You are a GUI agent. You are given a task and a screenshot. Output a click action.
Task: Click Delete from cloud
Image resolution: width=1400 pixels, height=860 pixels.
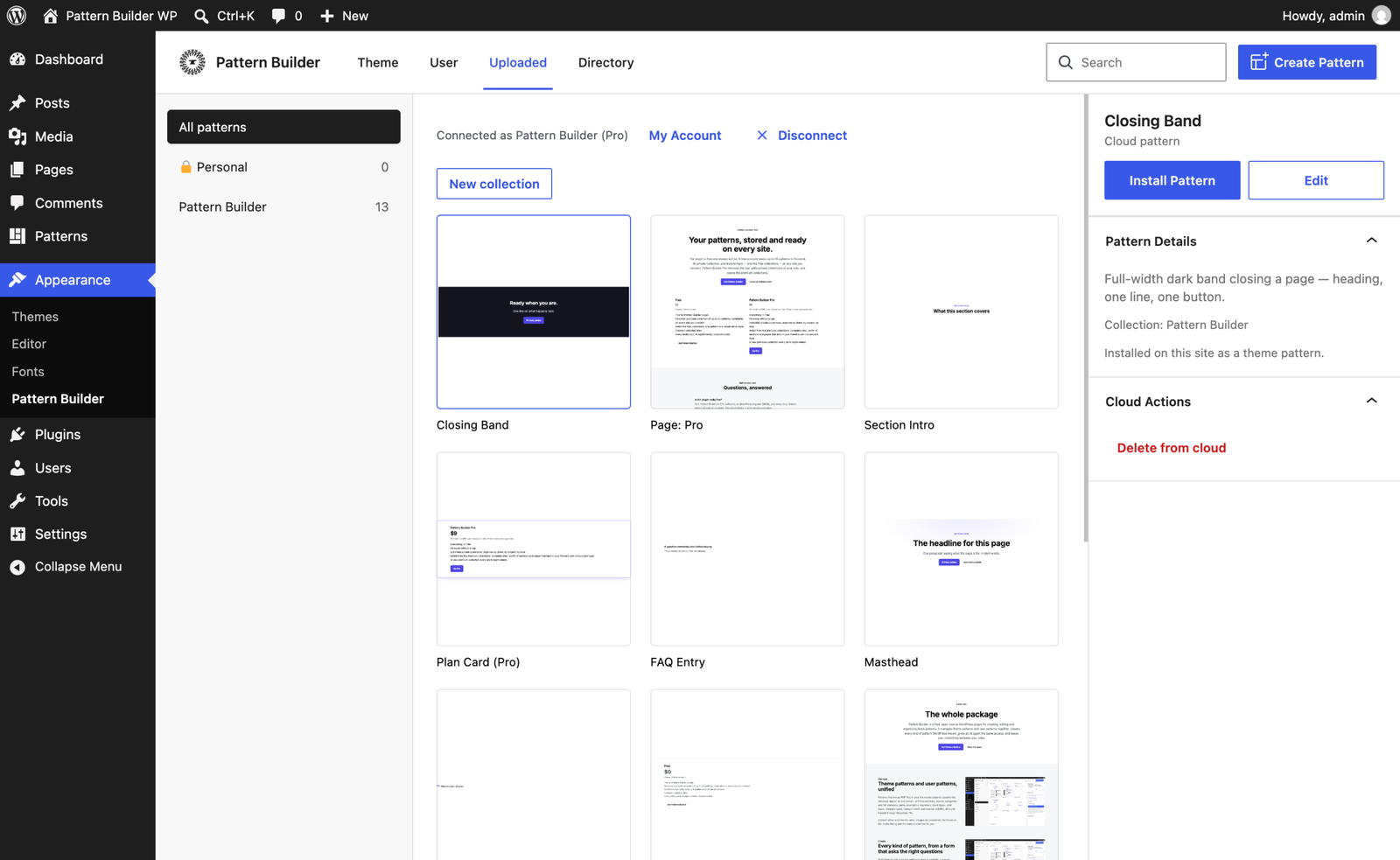tap(1172, 448)
